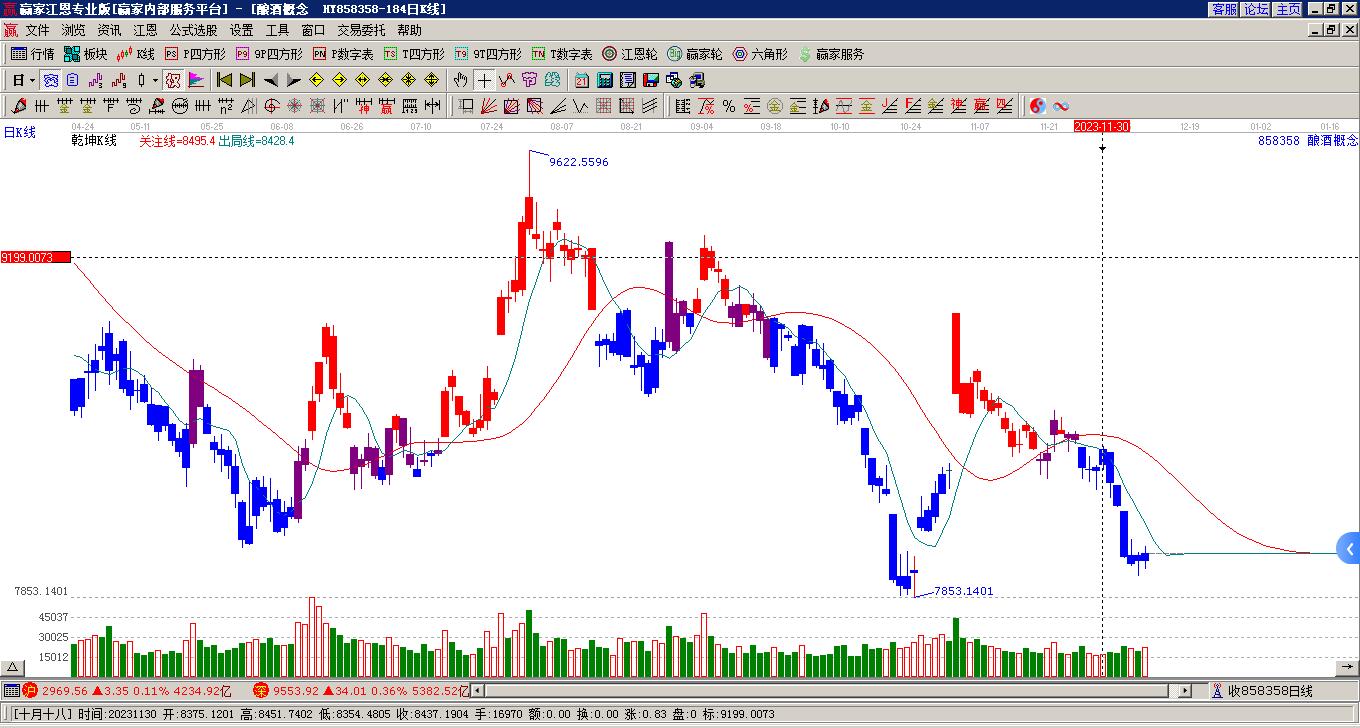
Task: Click the 关注线=8495.4 label
Action: click(177, 141)
